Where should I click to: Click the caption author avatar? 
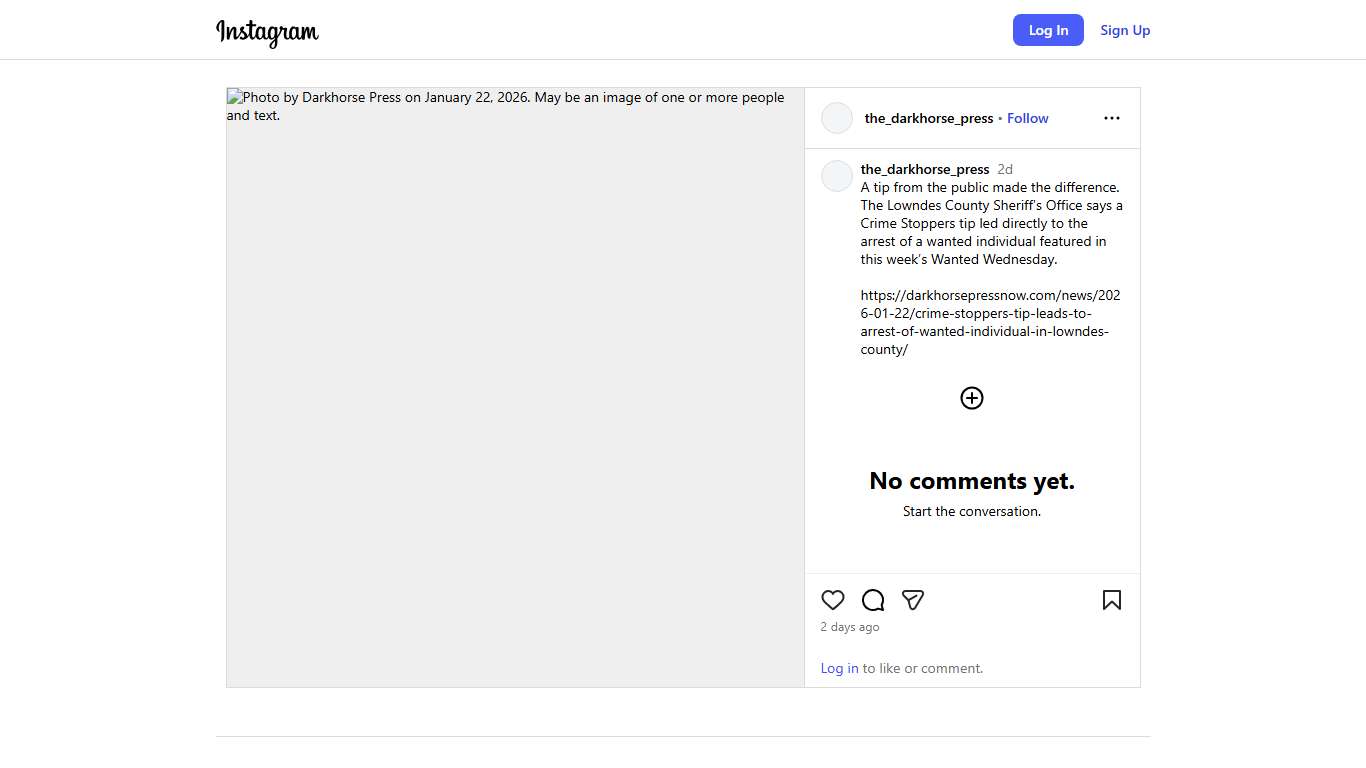click(x=836, y=176)
